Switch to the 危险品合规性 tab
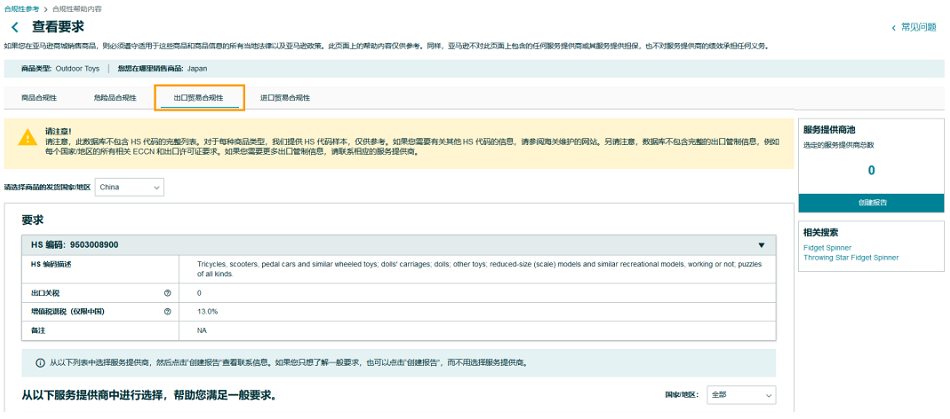The width and height of the screenshot is (950, 419). pyautogui.click(x=115, y=98)
